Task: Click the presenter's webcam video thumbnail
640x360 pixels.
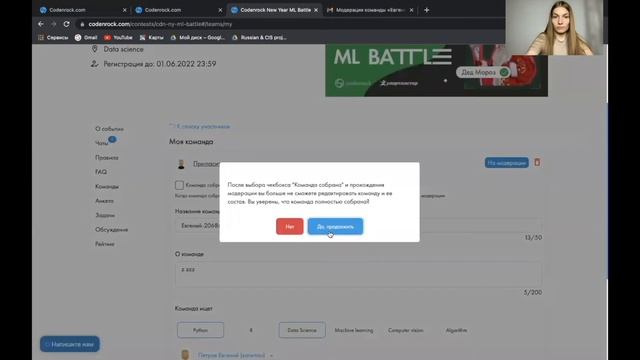Action: (x=554, y=28)
